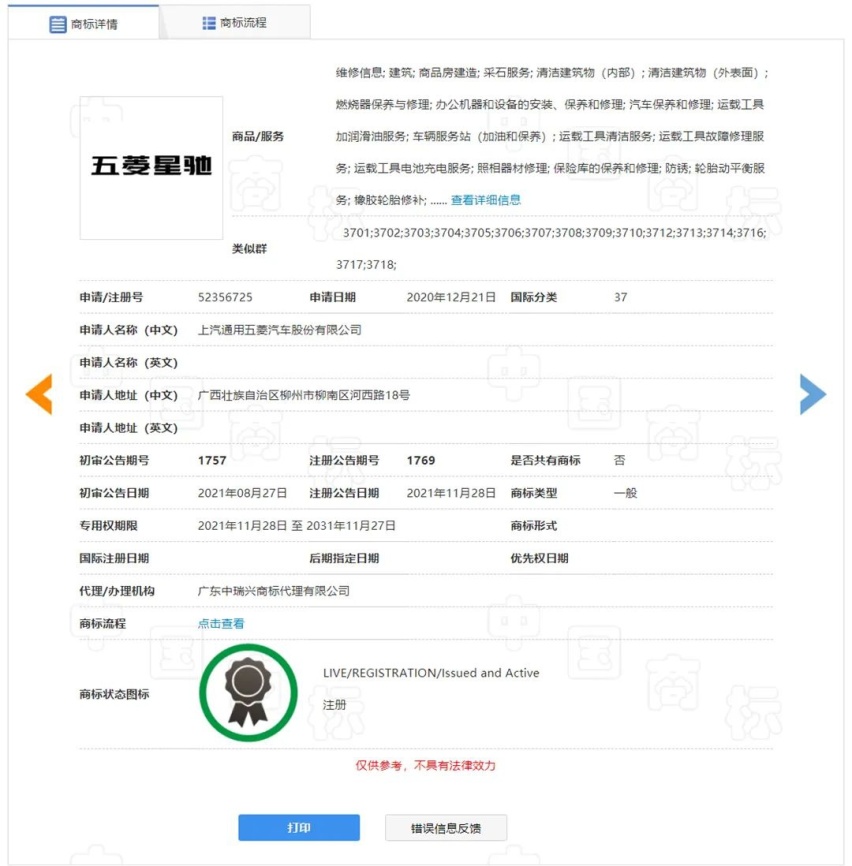Click the 申请人地址（英文） label

pos(129,427)
